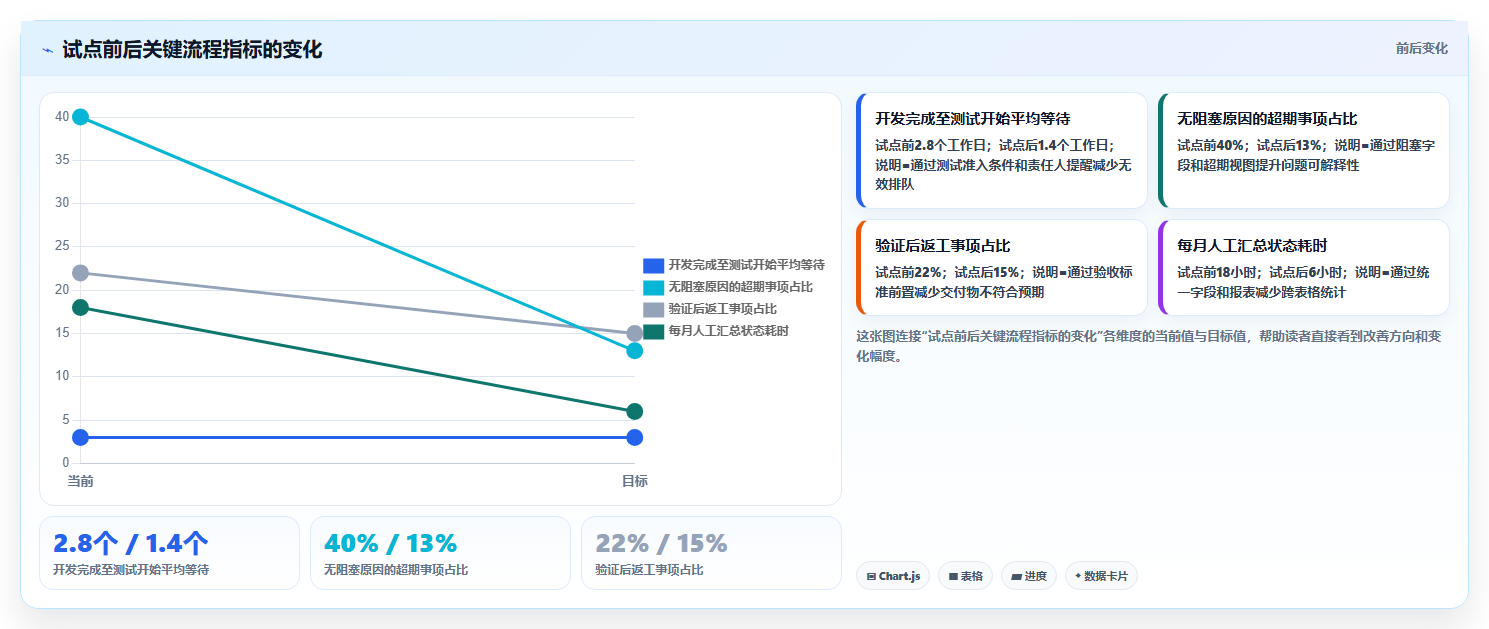
Task: Select the cyan data point at 40
Action: 81,117
